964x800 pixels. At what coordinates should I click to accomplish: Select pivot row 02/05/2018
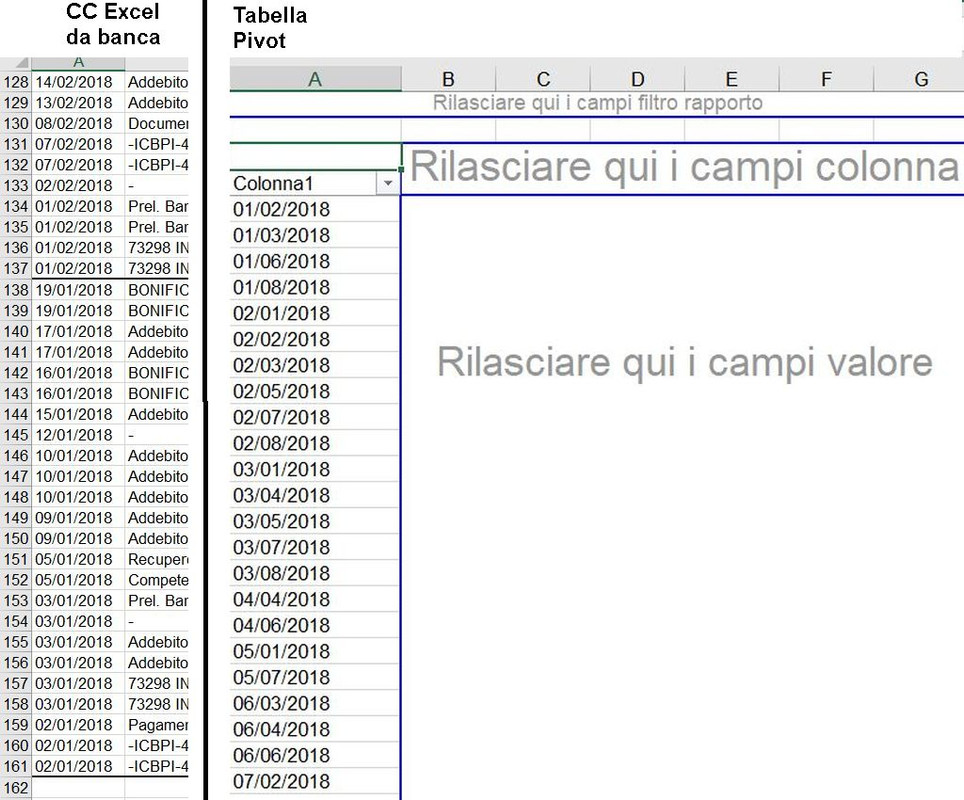click(x=315, y=391)
